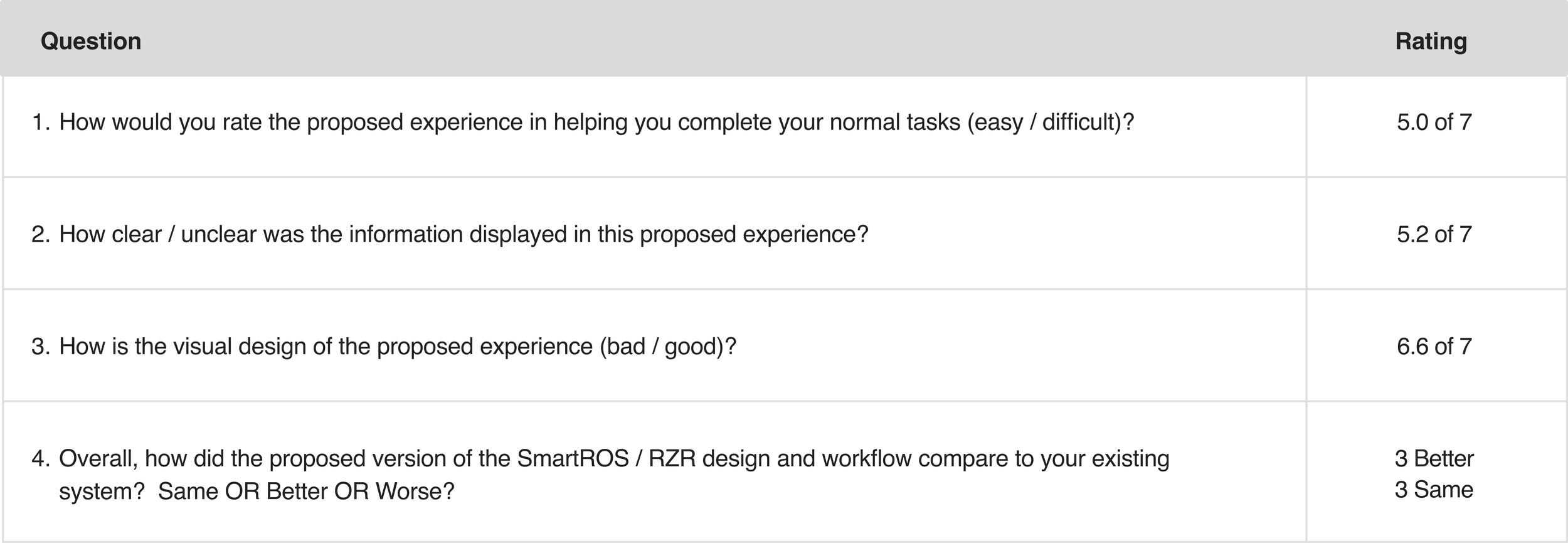The height and width of the screenshot is (543, 1568).
Task: Click the 5.0 of 7 rating
Action: tap(1434, 122)
